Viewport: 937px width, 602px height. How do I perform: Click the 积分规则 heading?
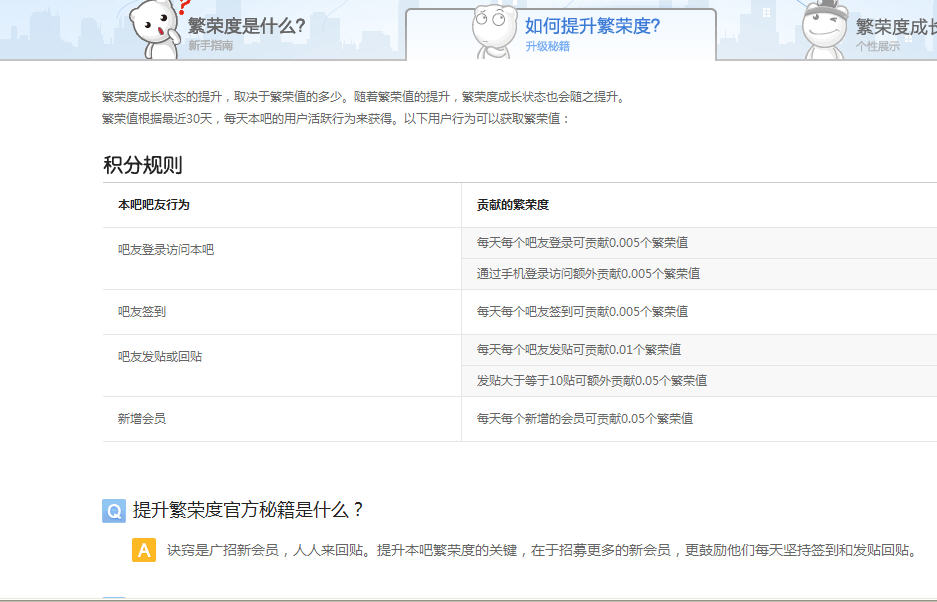[143, 164]
